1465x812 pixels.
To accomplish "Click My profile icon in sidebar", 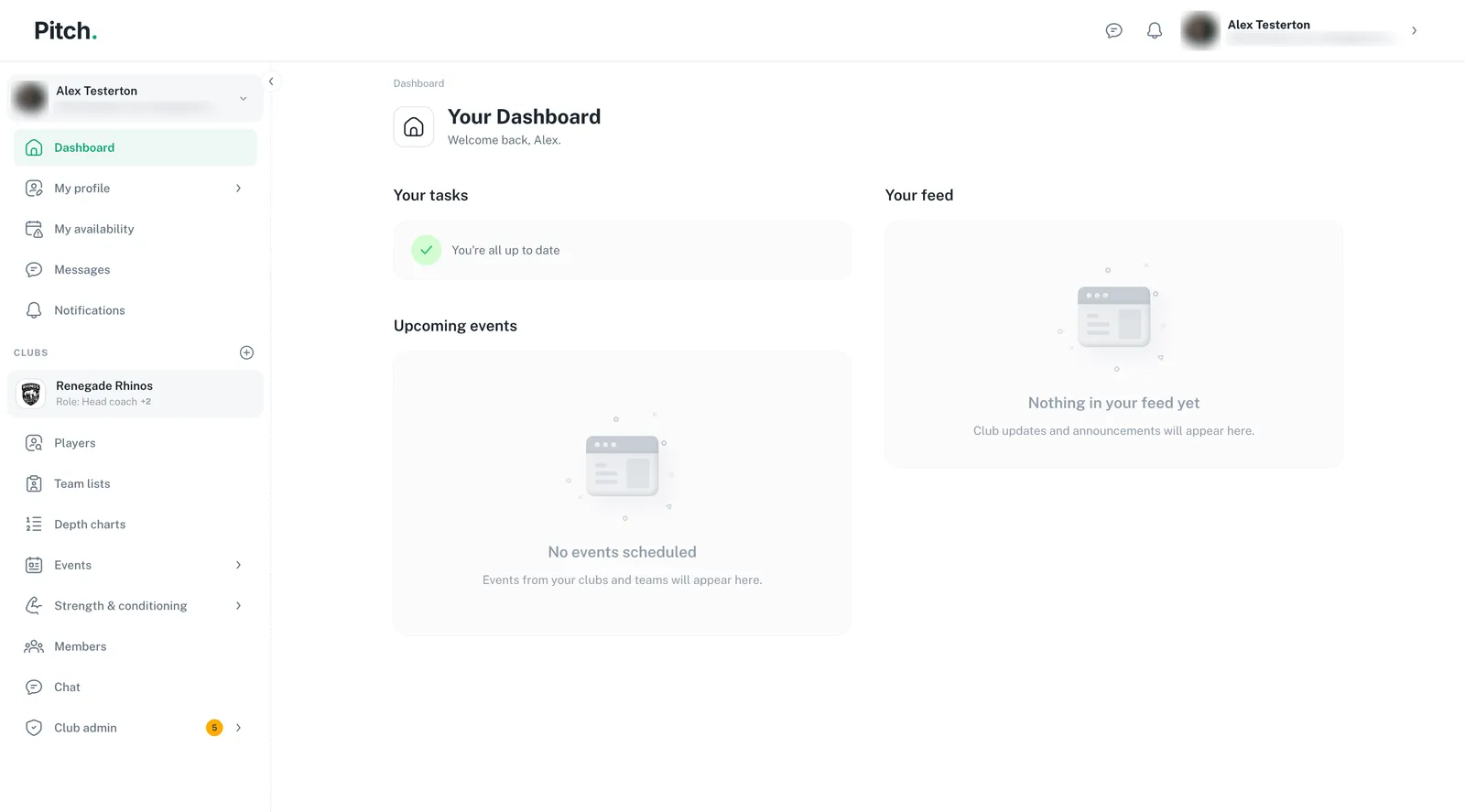I will point(34,188).
